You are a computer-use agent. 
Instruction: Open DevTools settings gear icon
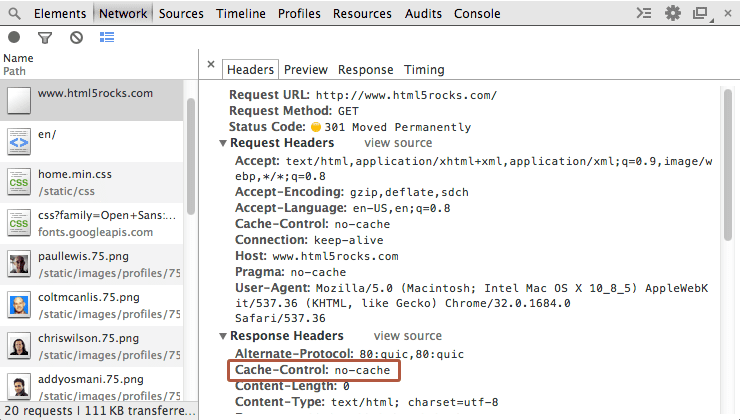(673, 14)
